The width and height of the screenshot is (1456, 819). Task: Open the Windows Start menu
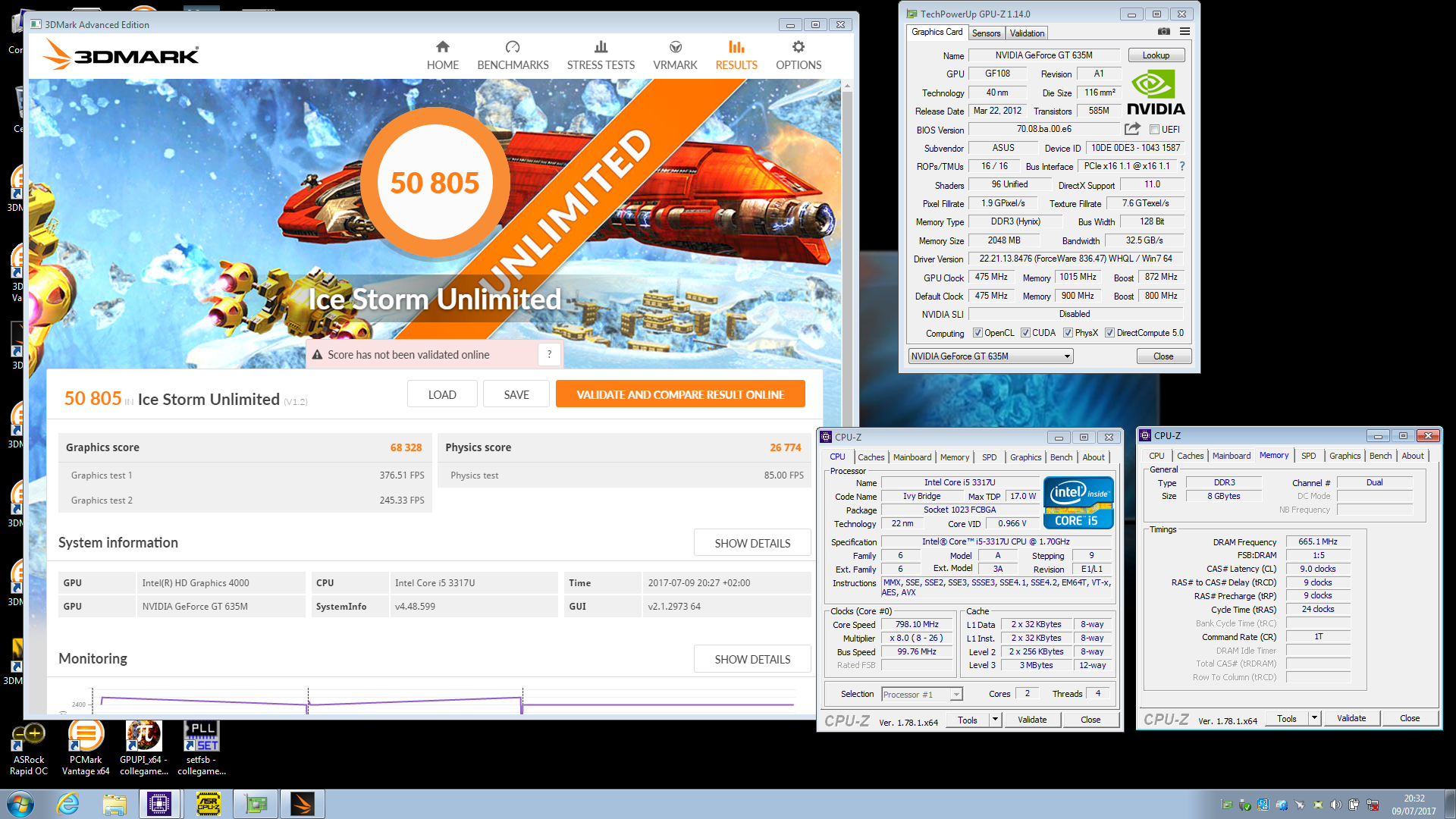(20, 804)
